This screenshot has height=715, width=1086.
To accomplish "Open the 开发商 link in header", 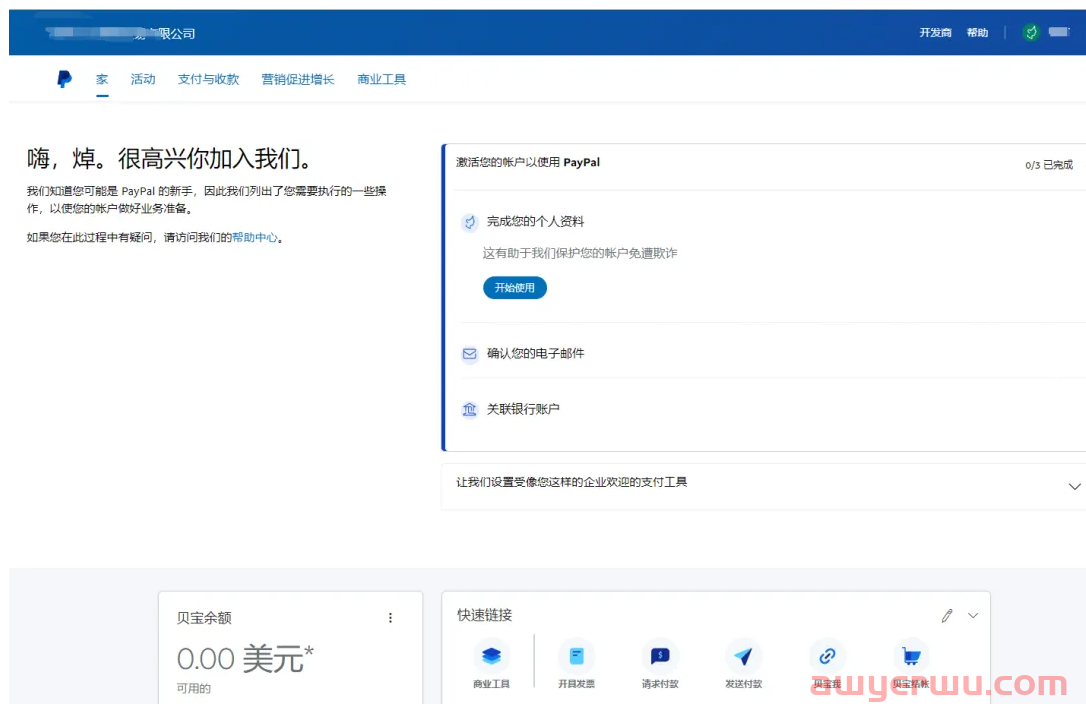I will 935,33.
